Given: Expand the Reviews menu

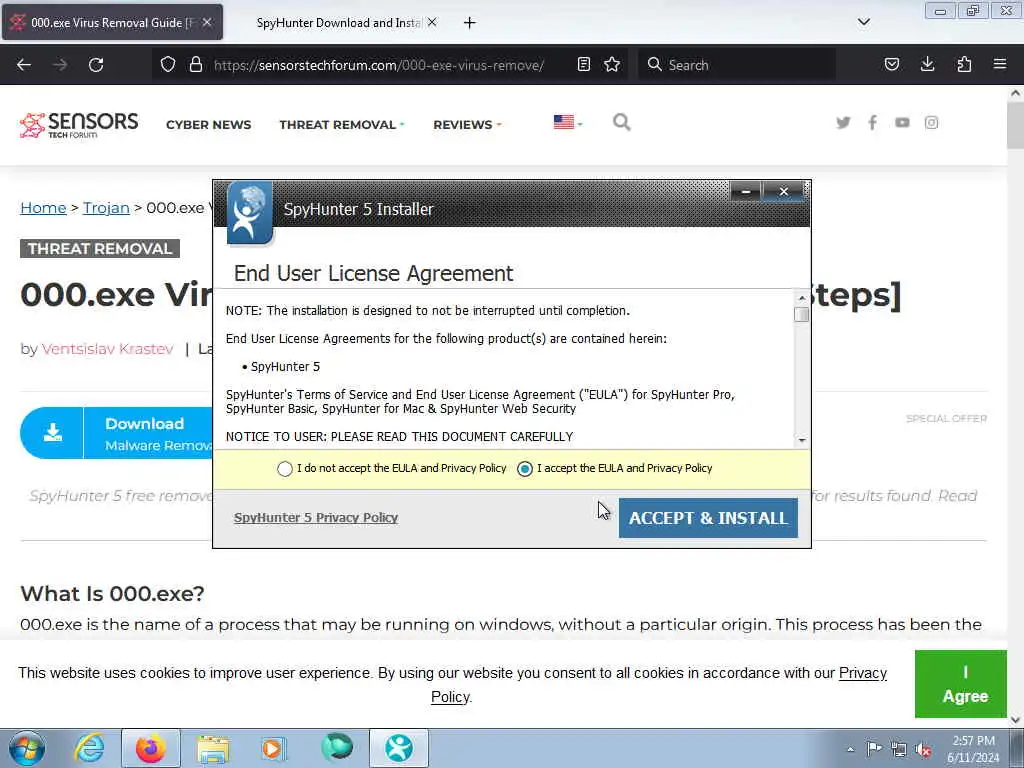Looking at the screenshot, I should (x=467, y=125).
